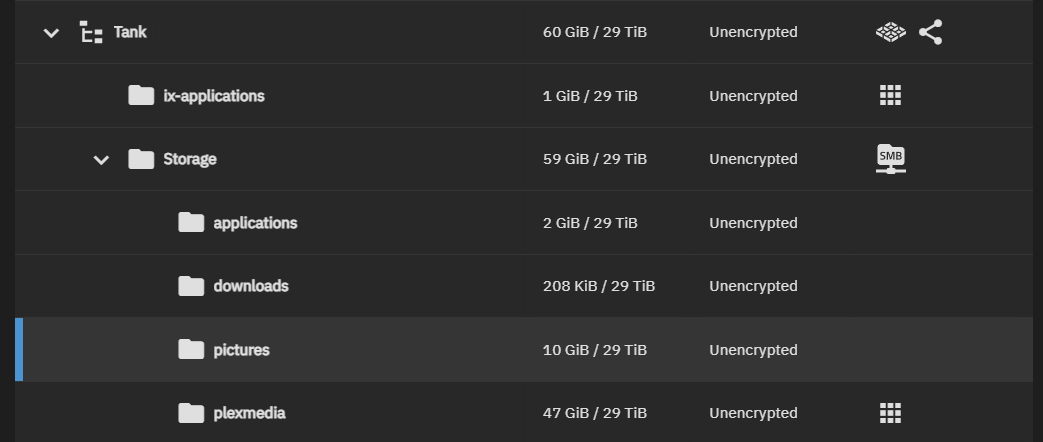Click the VMs/containers icon on Tank row
Screen dimensions: 1043x442
[x=890, y=33]
